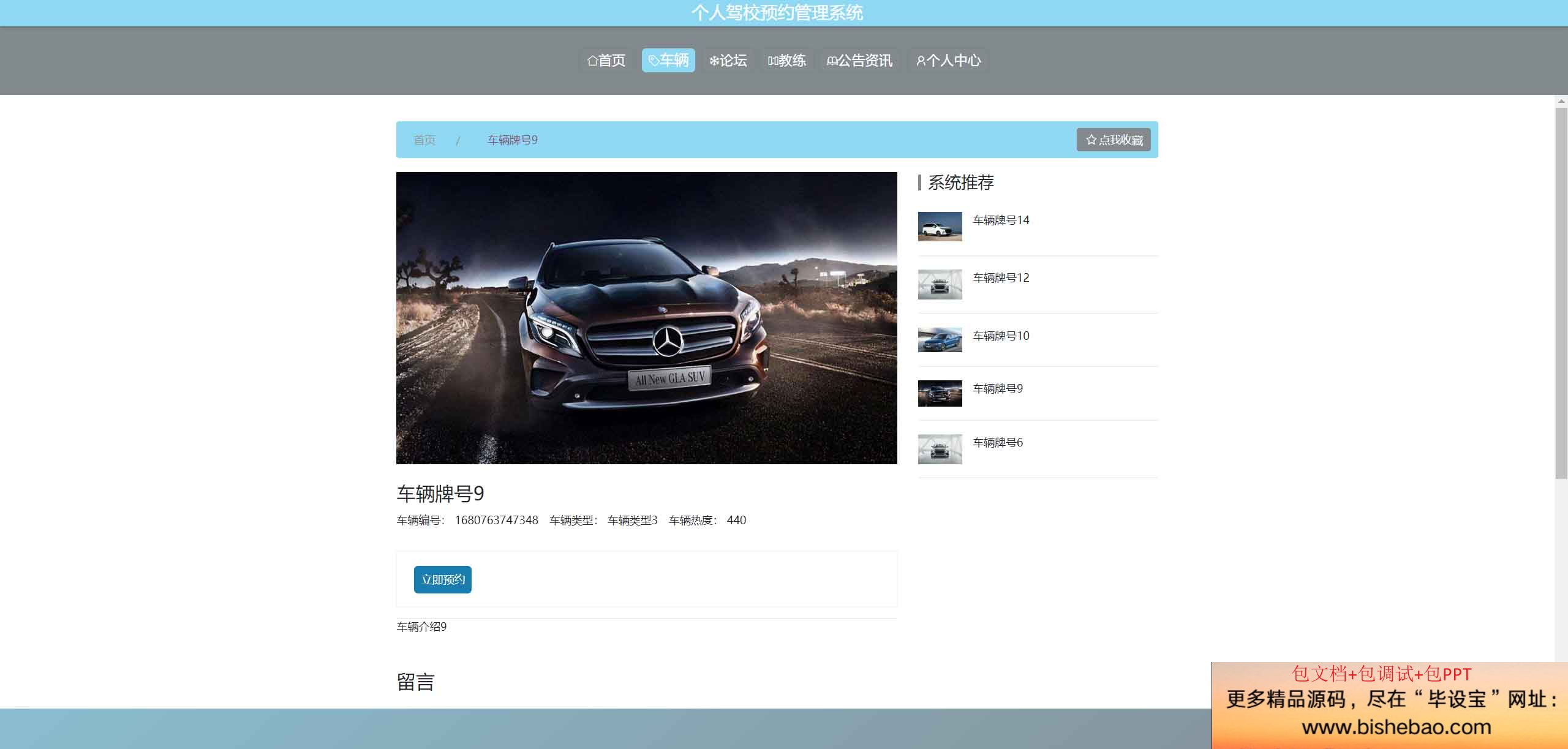
Task: Click the tag icon beside 车辆
Action: point(654,61)
